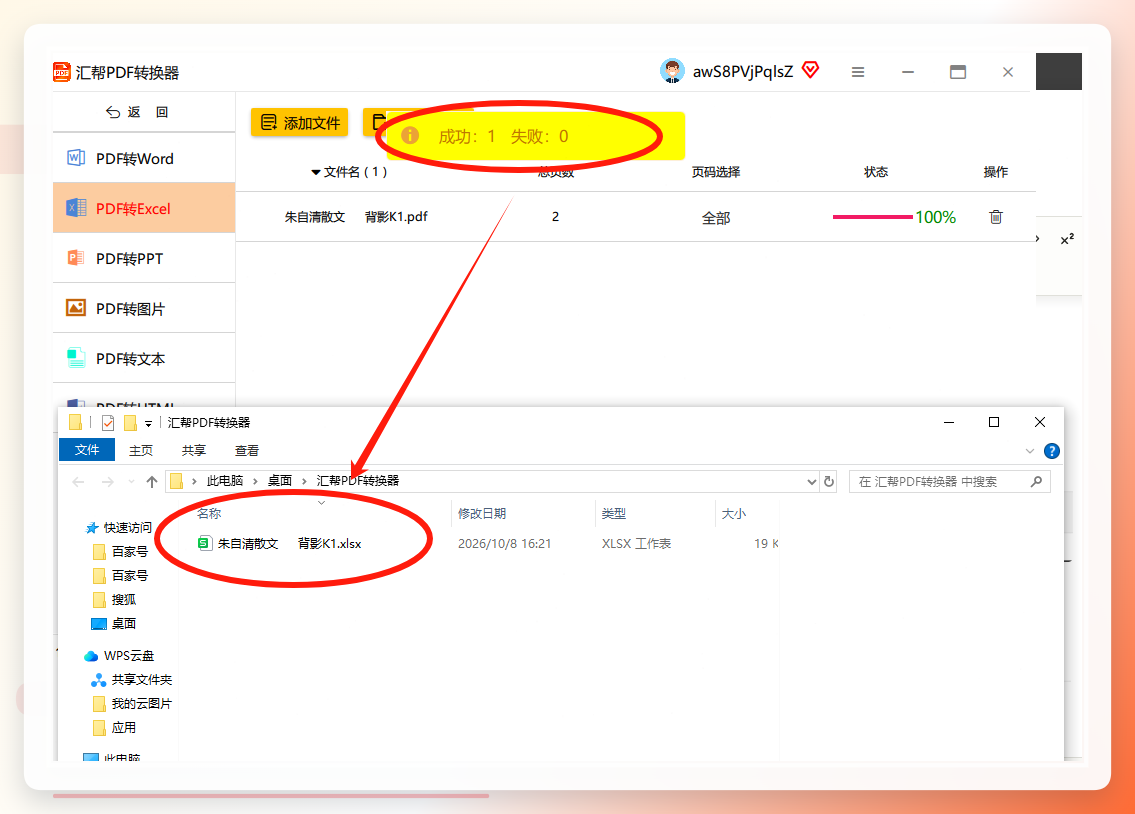Image resolution: width=1135 pixels, height=814 pixels.
Task: Expand the ribbon with the chevron near help
Action: pyautogui.click(x=1030, y=451)
